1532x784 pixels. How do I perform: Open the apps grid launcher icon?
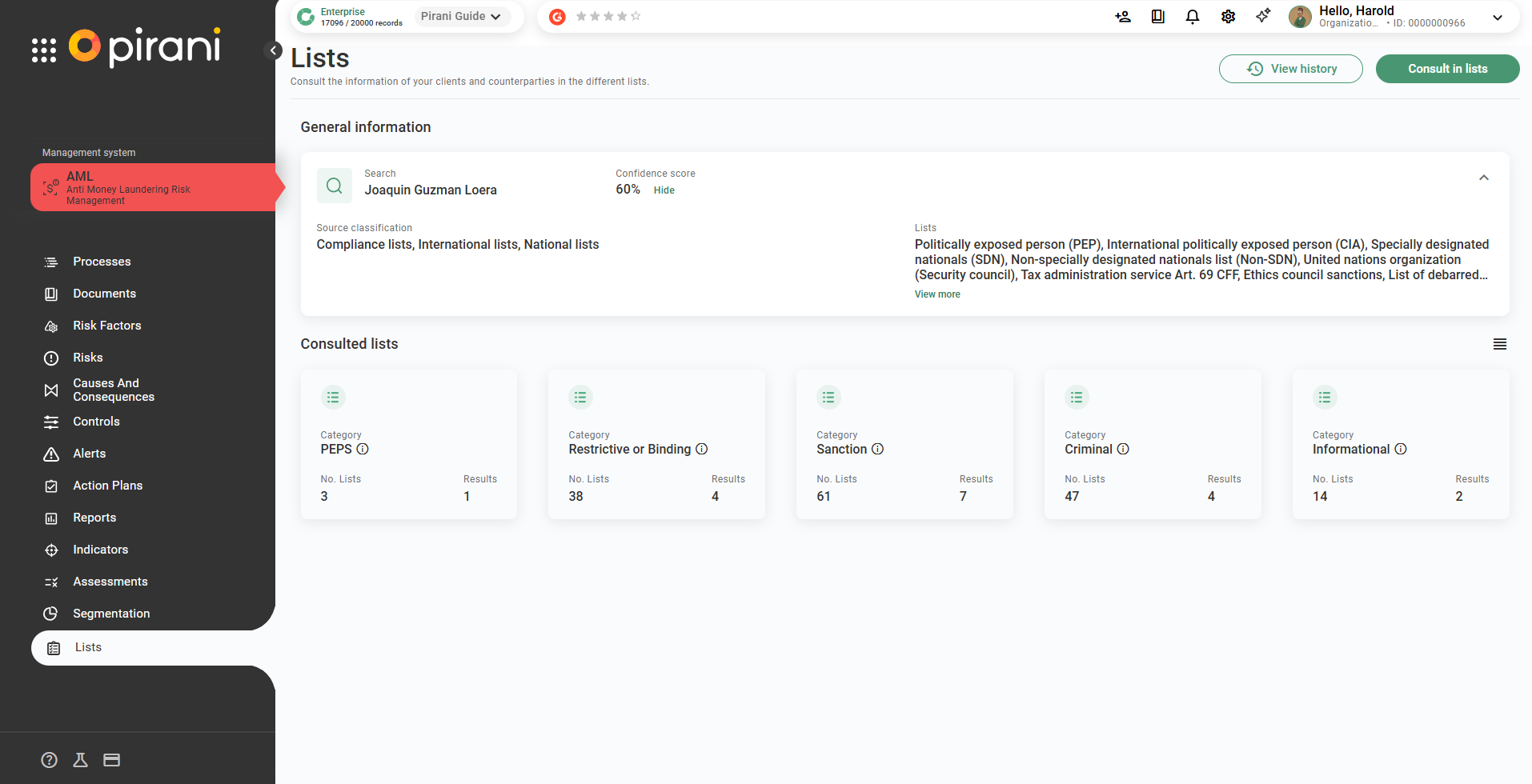point(44,50)
